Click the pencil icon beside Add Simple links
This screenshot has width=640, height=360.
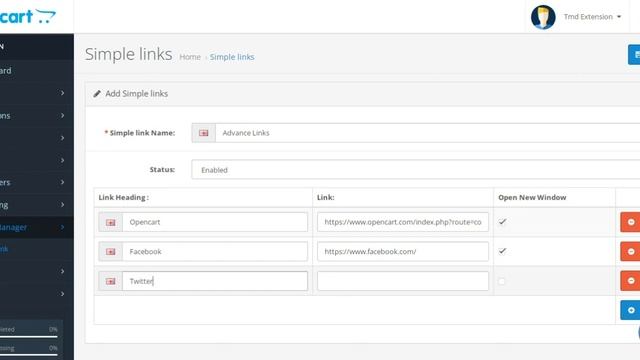click(97, 94)
